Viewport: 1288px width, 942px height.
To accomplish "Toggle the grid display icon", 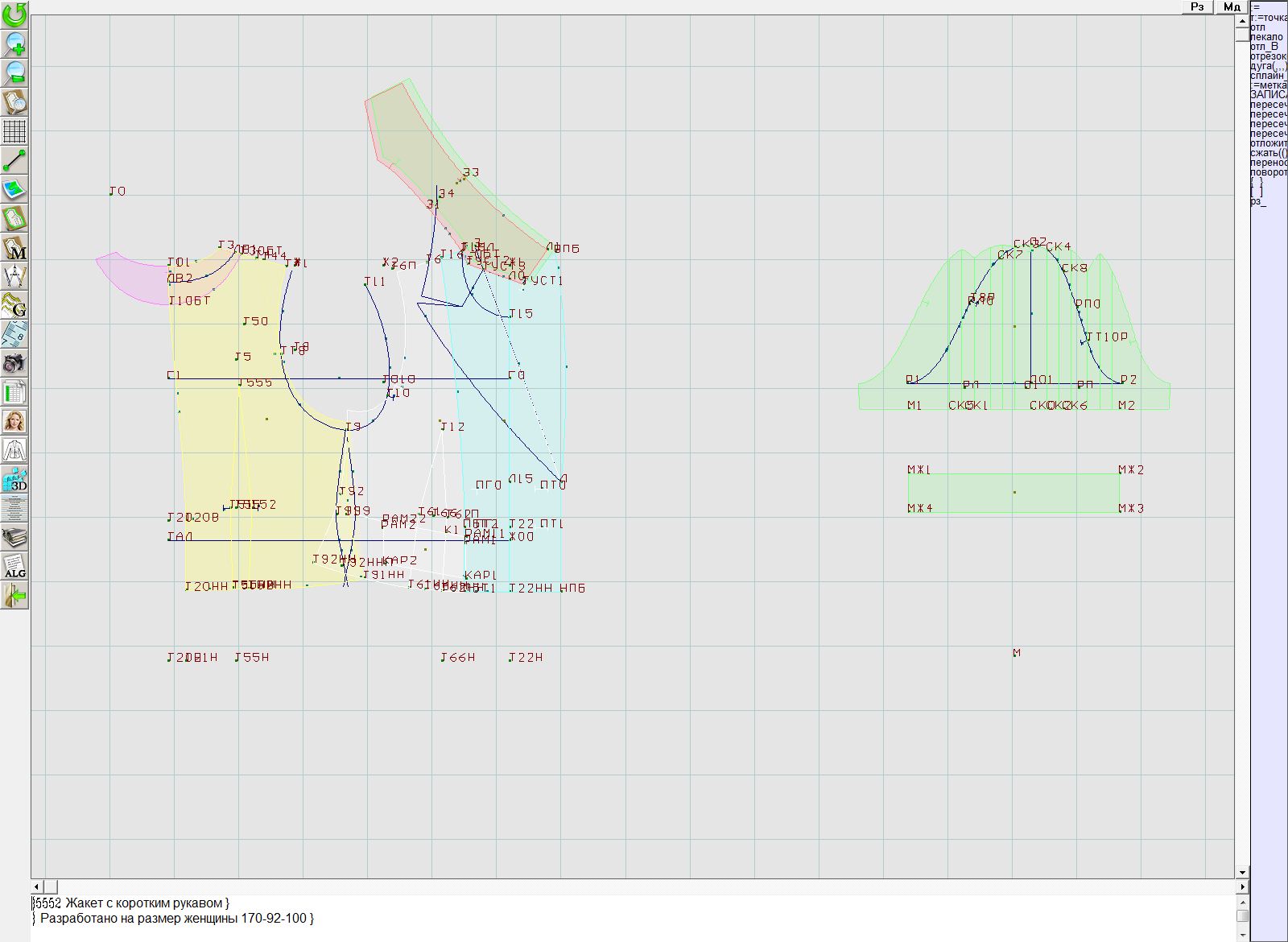I will click(x=14, y=130).
